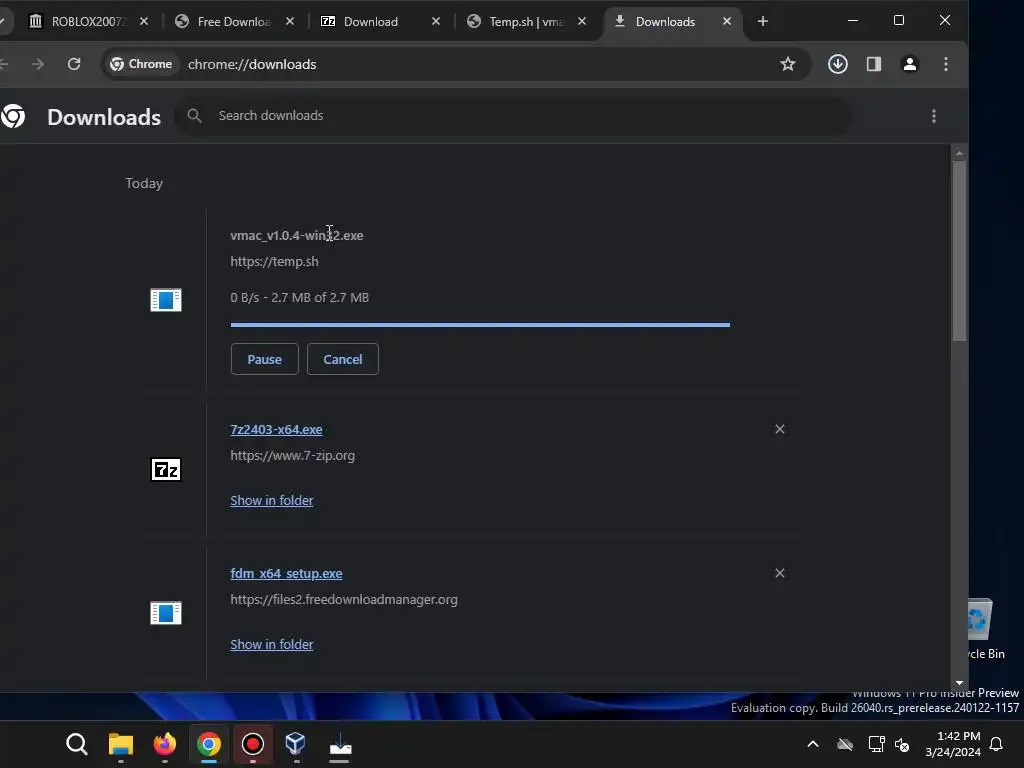
Task: Click the https://temp.sh source URL
Action: 274,261
